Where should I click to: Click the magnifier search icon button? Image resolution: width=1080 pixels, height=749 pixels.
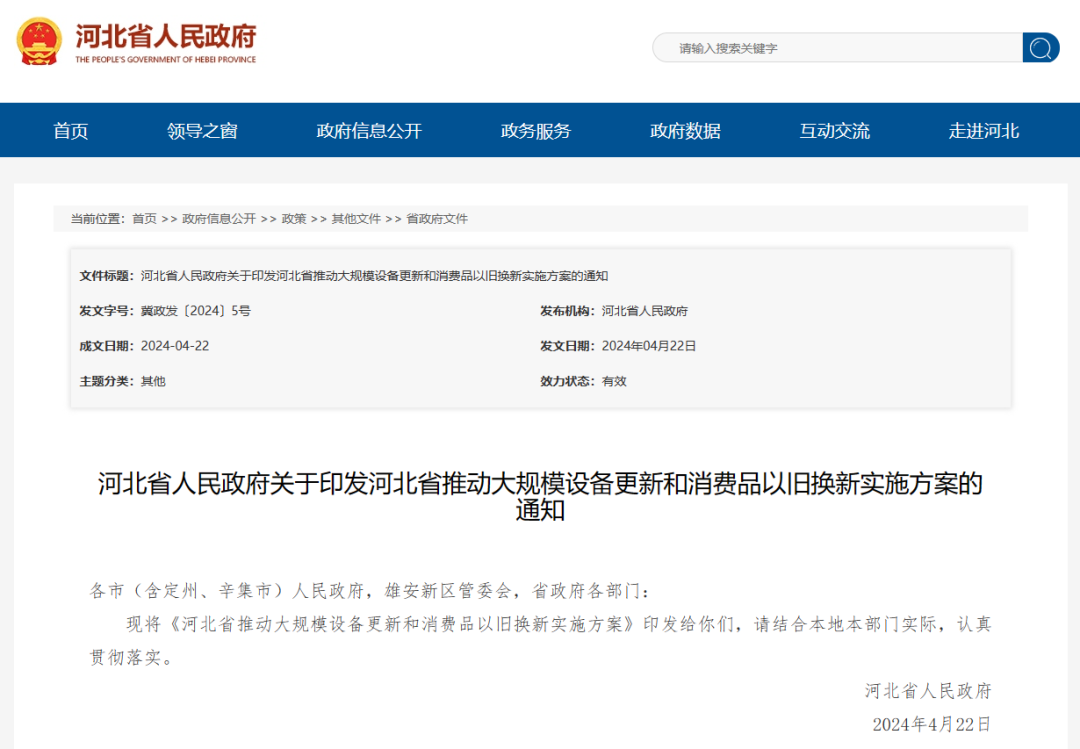[1040, 48]
